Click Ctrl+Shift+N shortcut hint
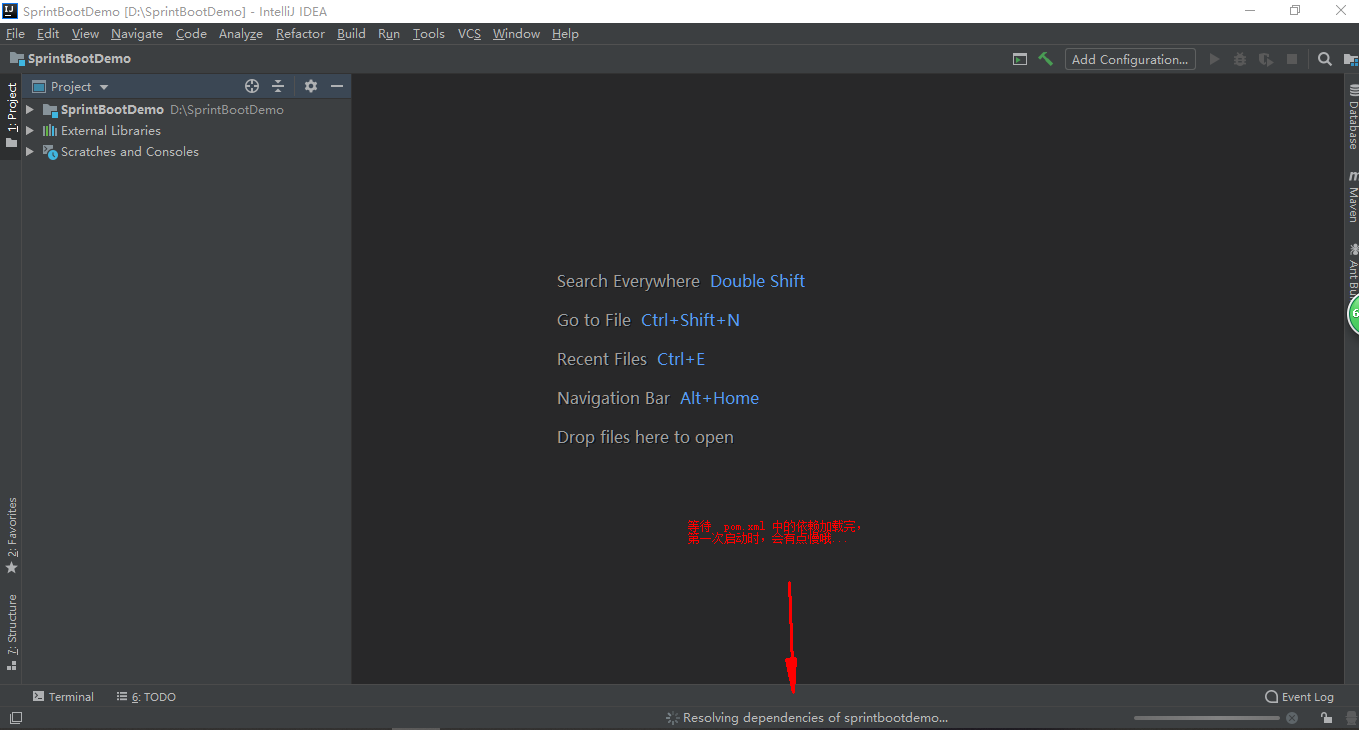1359x730 pixels. [690, 320]
